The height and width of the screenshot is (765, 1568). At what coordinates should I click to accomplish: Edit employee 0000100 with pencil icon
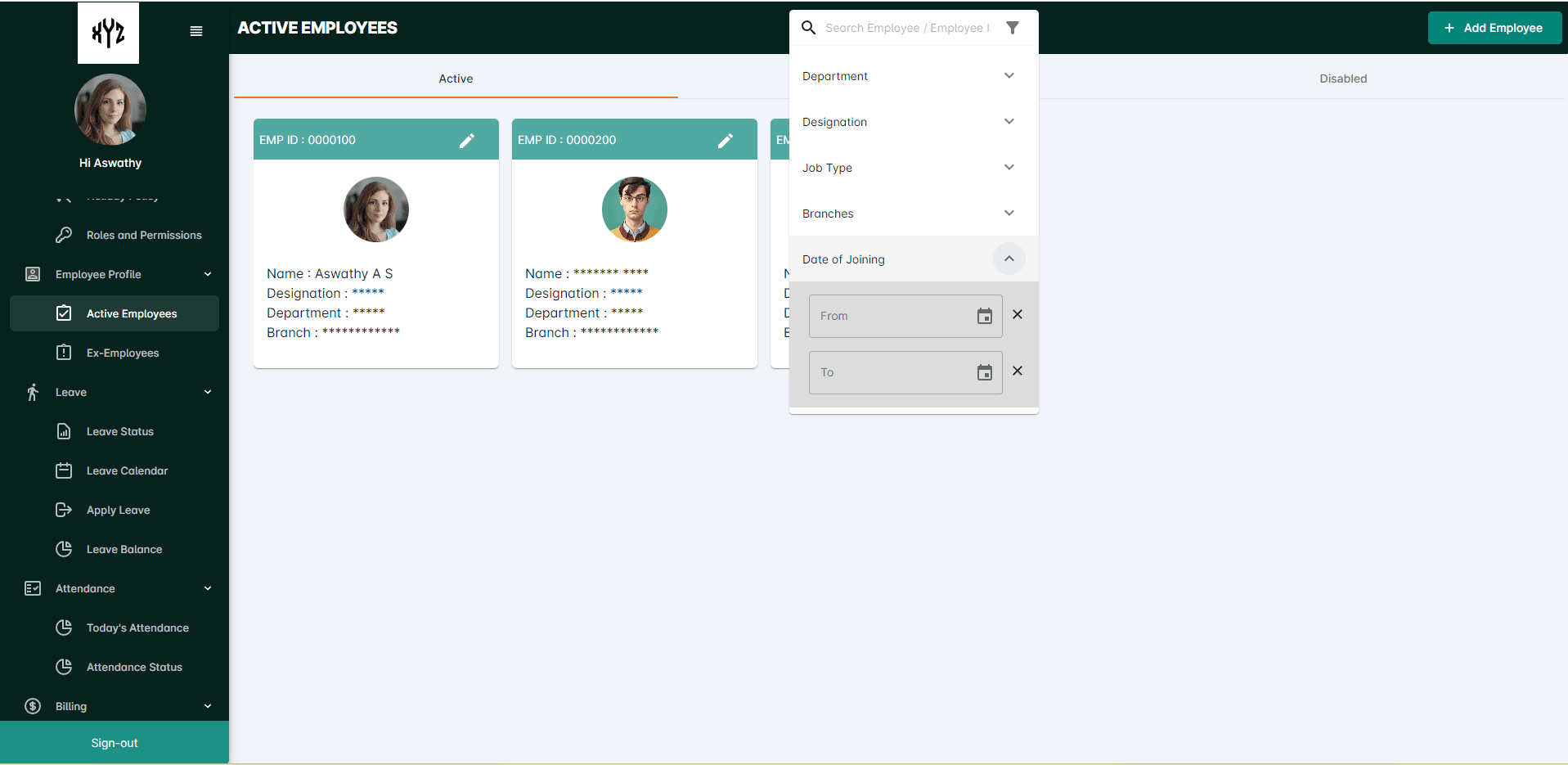pos(467,141)
